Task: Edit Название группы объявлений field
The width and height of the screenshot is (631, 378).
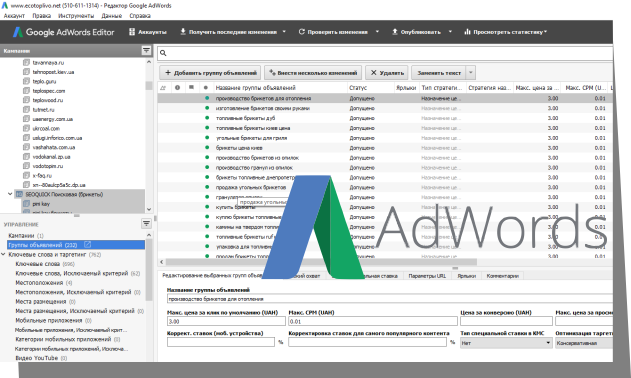Action: tap(390, 299)
